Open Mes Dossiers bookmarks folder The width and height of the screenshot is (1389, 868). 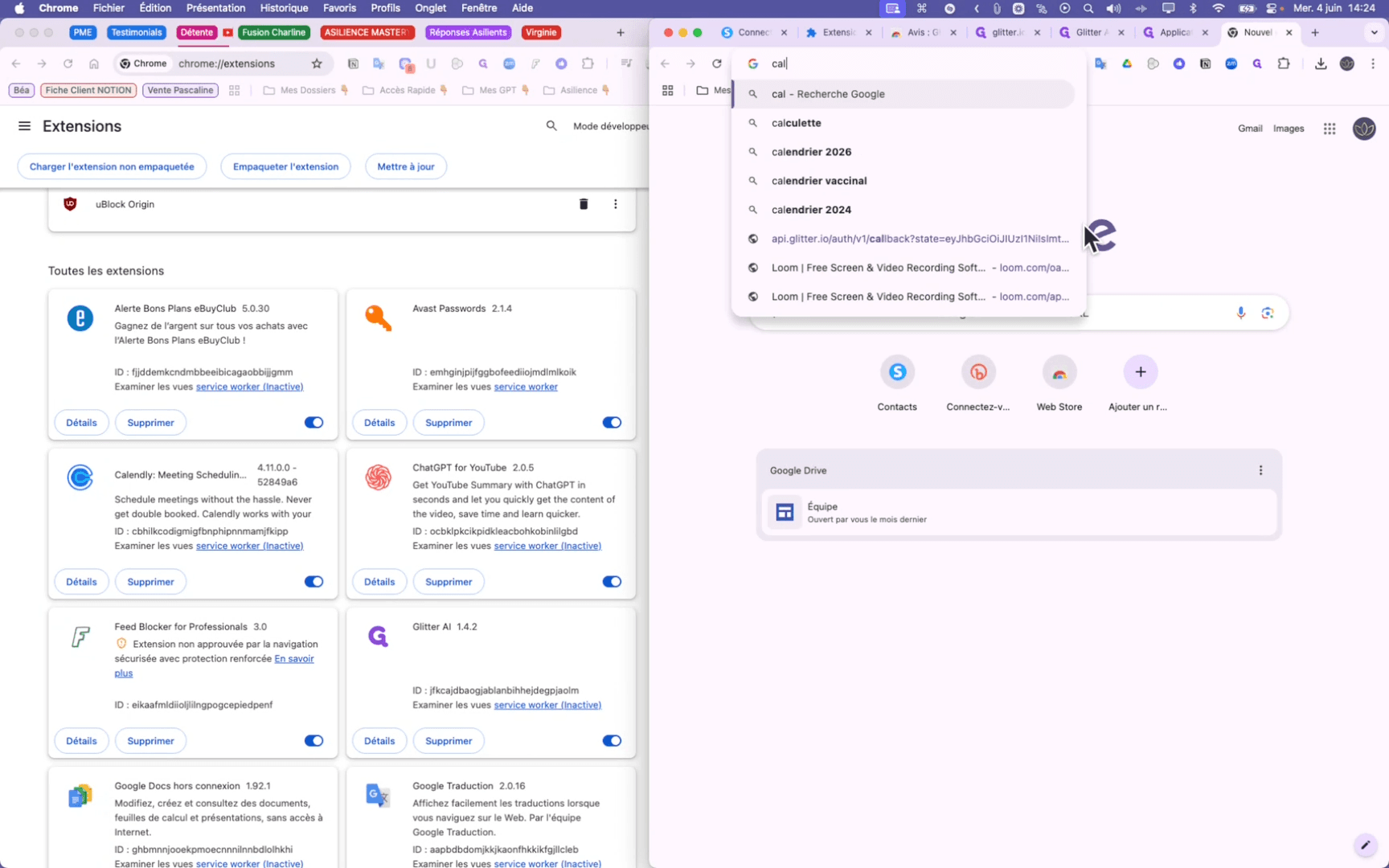(305, 90)
